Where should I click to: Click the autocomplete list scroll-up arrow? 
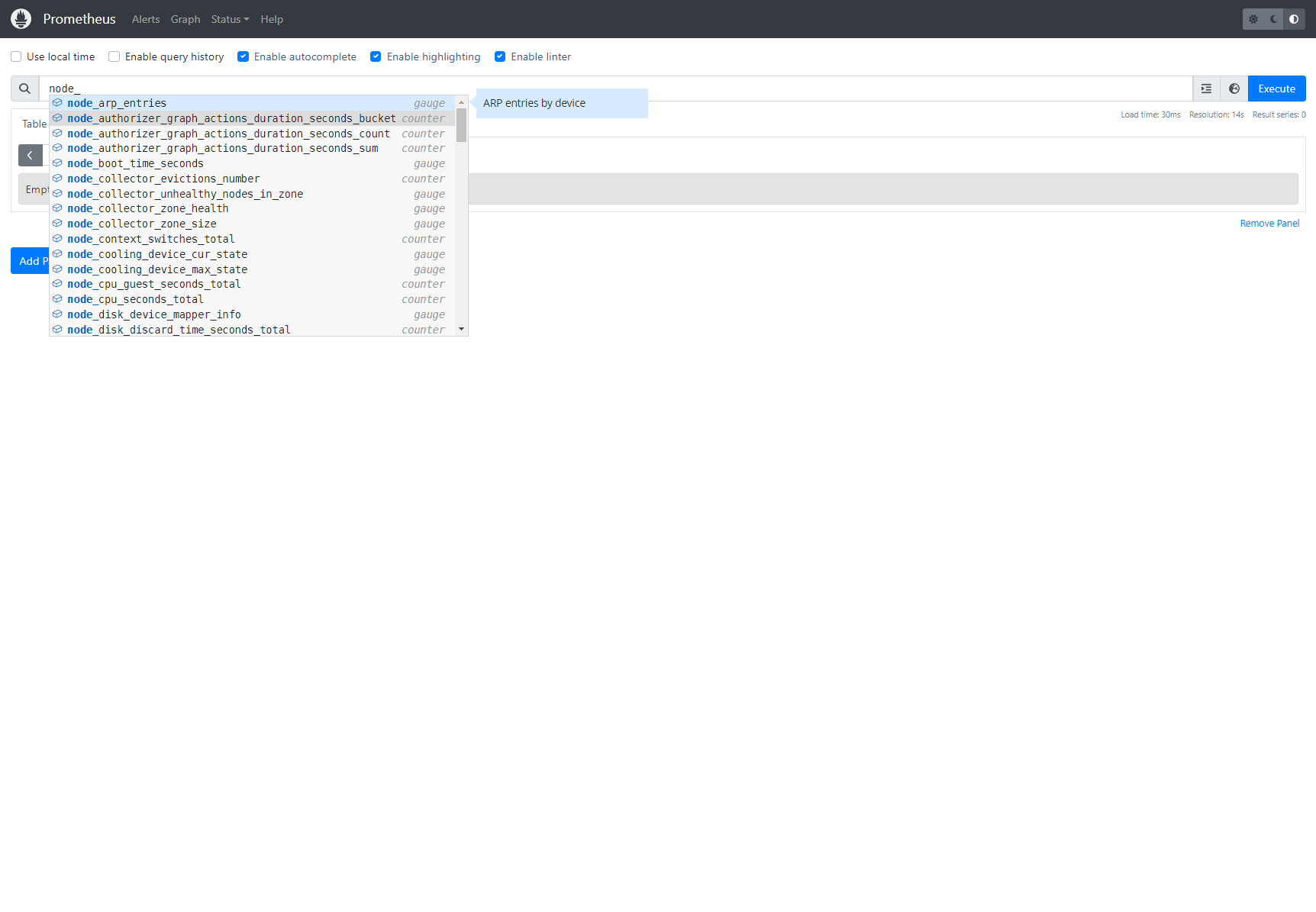461,102
